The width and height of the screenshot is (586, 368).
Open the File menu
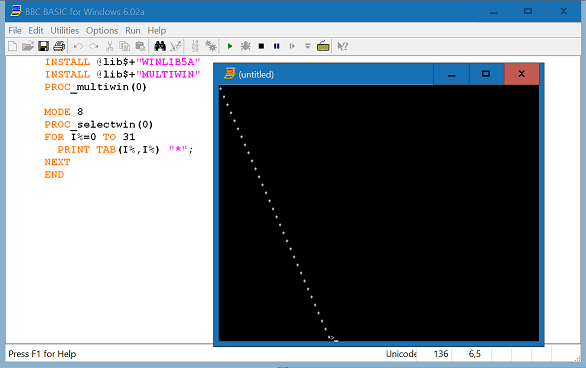pyautogui.click(x=15, y=31)
